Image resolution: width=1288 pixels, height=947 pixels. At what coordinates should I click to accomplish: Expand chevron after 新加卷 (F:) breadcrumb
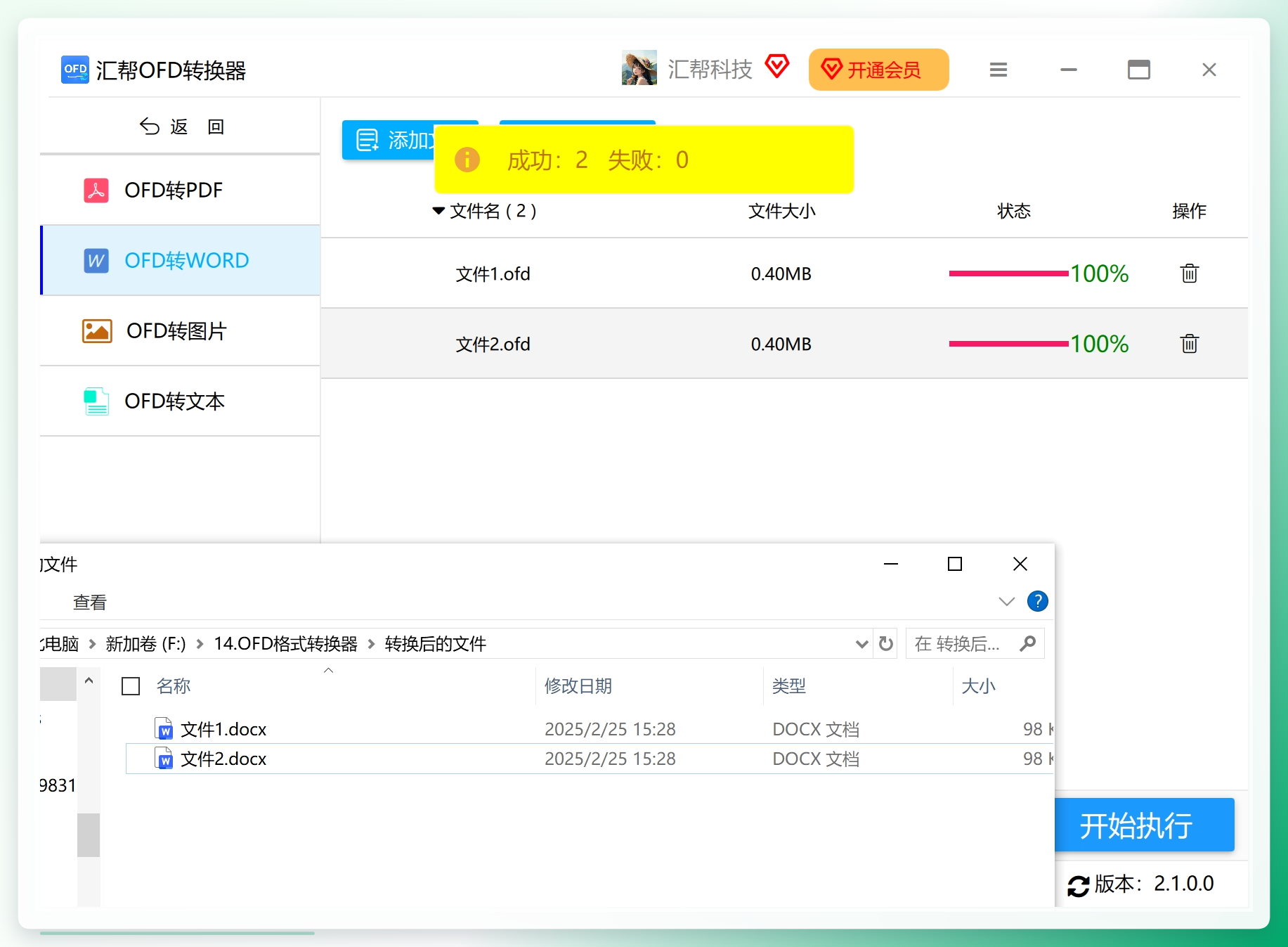coord(200,644)
